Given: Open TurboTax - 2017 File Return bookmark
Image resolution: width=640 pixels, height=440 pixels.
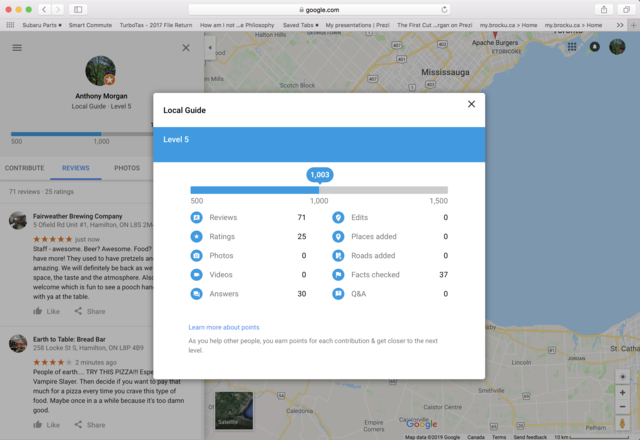Looking at the screenshot, I should (156, 25).
